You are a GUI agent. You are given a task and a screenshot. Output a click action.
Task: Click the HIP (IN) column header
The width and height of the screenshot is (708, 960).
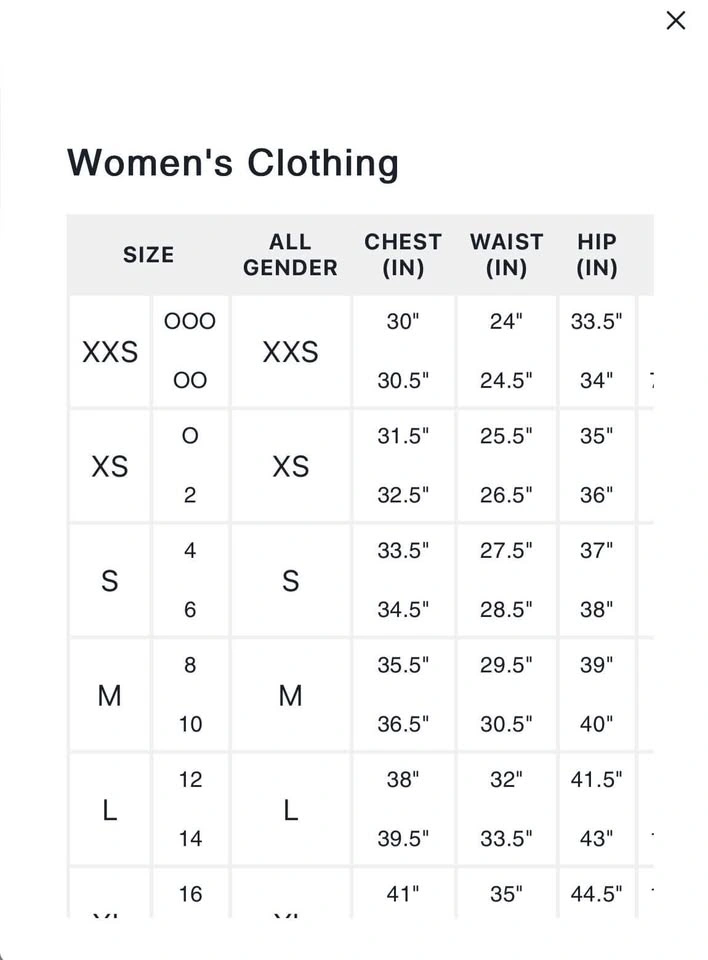pos(597,255)
